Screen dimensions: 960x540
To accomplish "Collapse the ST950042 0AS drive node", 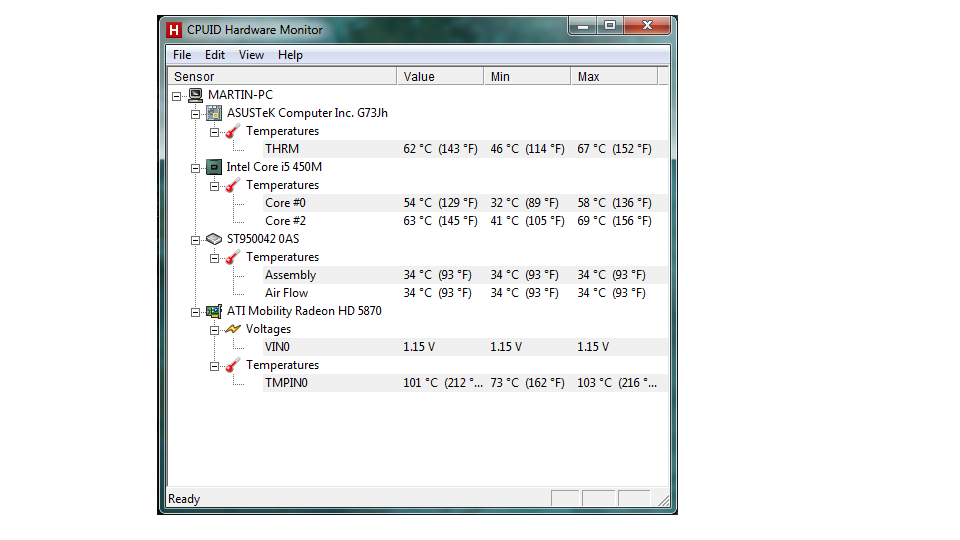I will point(195,240).
